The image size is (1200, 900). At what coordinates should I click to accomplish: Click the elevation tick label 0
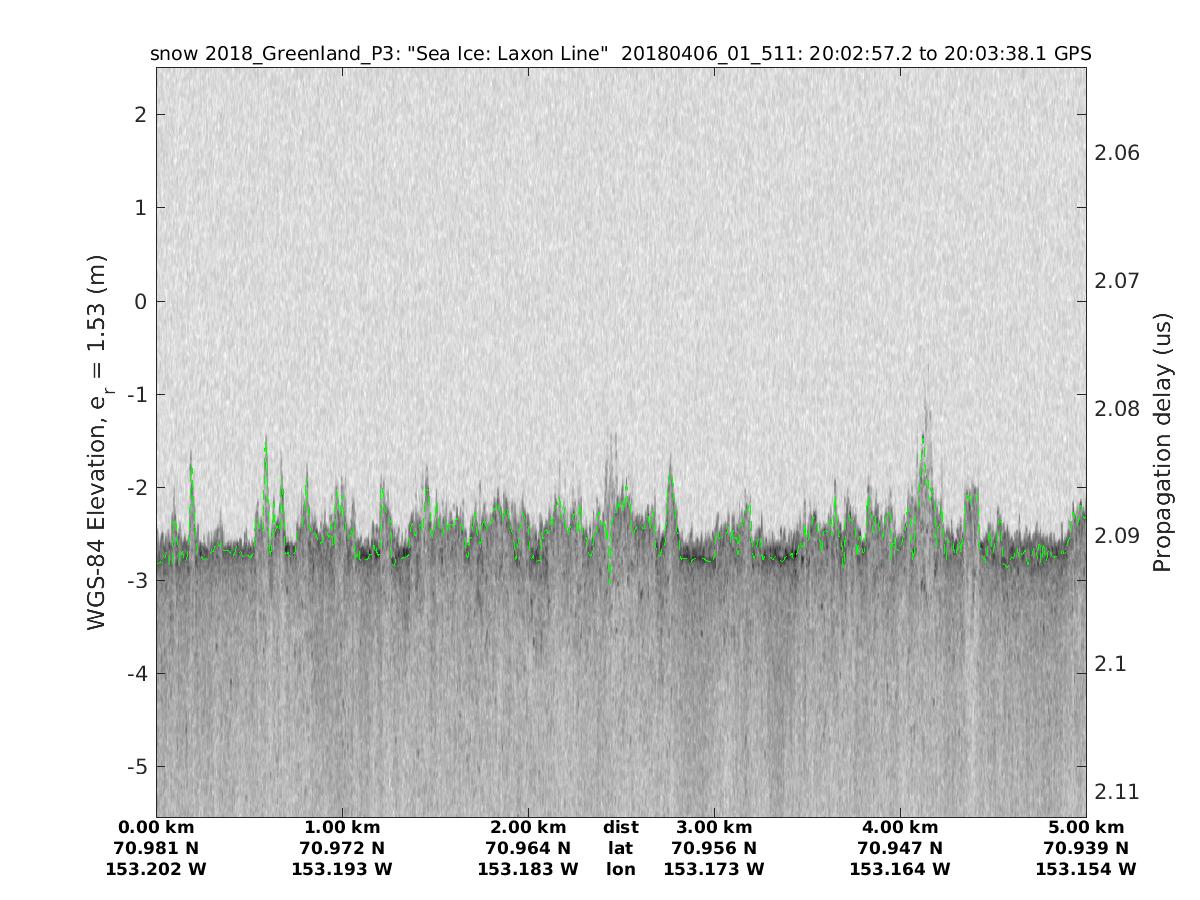(141, 301)
